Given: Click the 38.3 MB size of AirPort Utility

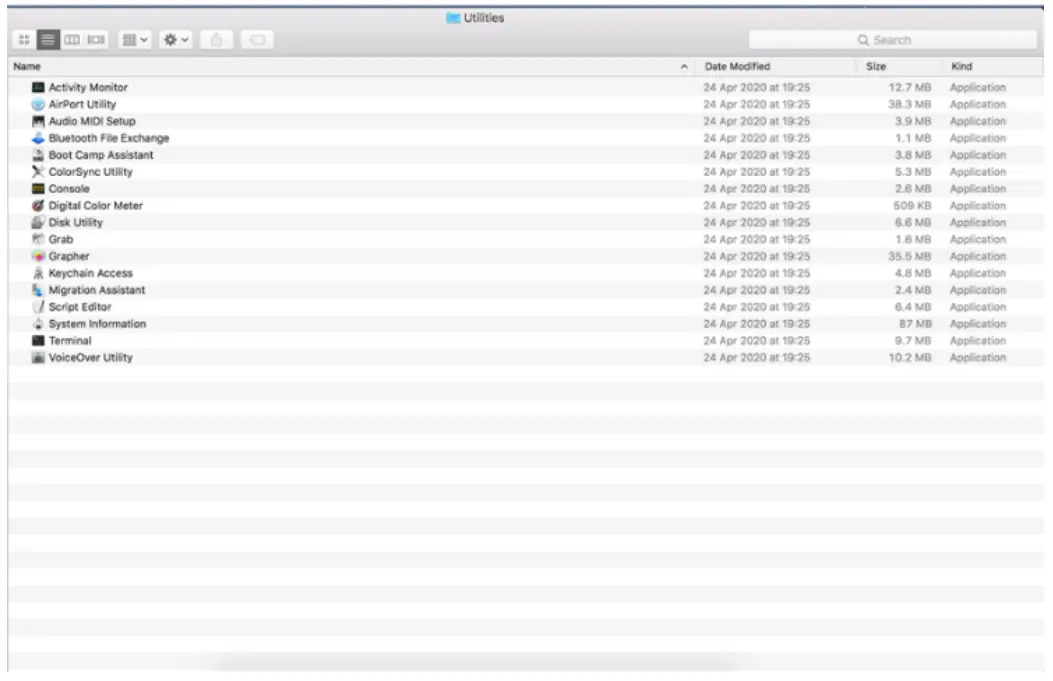Looking at the screenshot, I should click(x=910, y=104).
